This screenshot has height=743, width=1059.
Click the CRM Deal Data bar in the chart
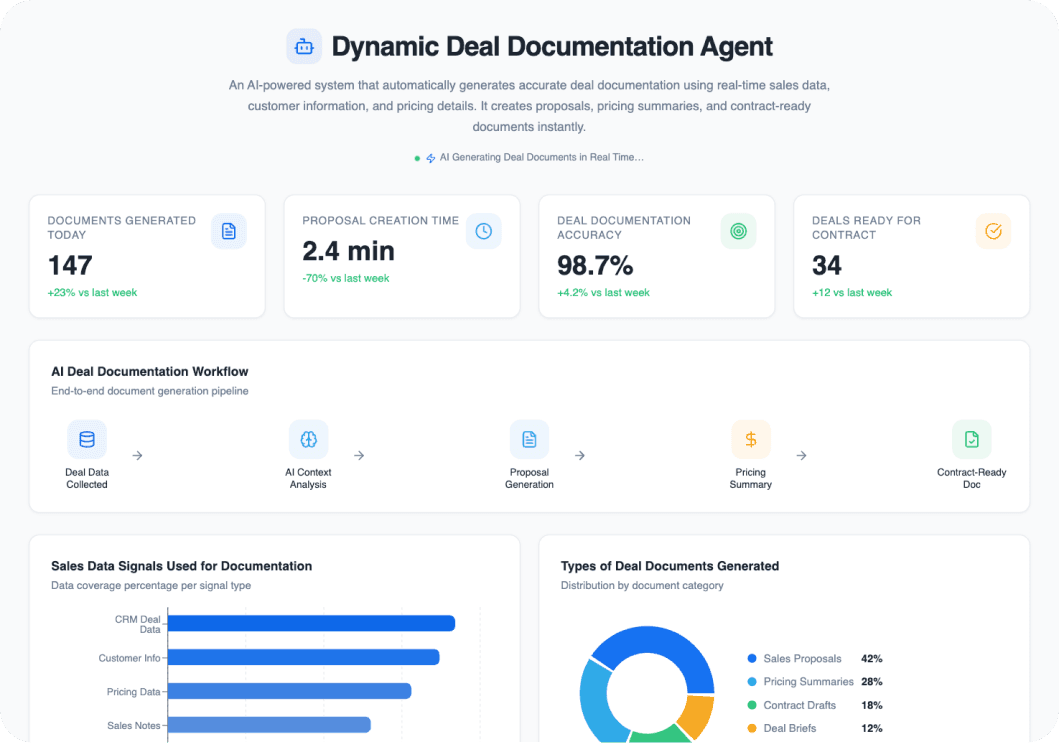click(x=310, y=623)
